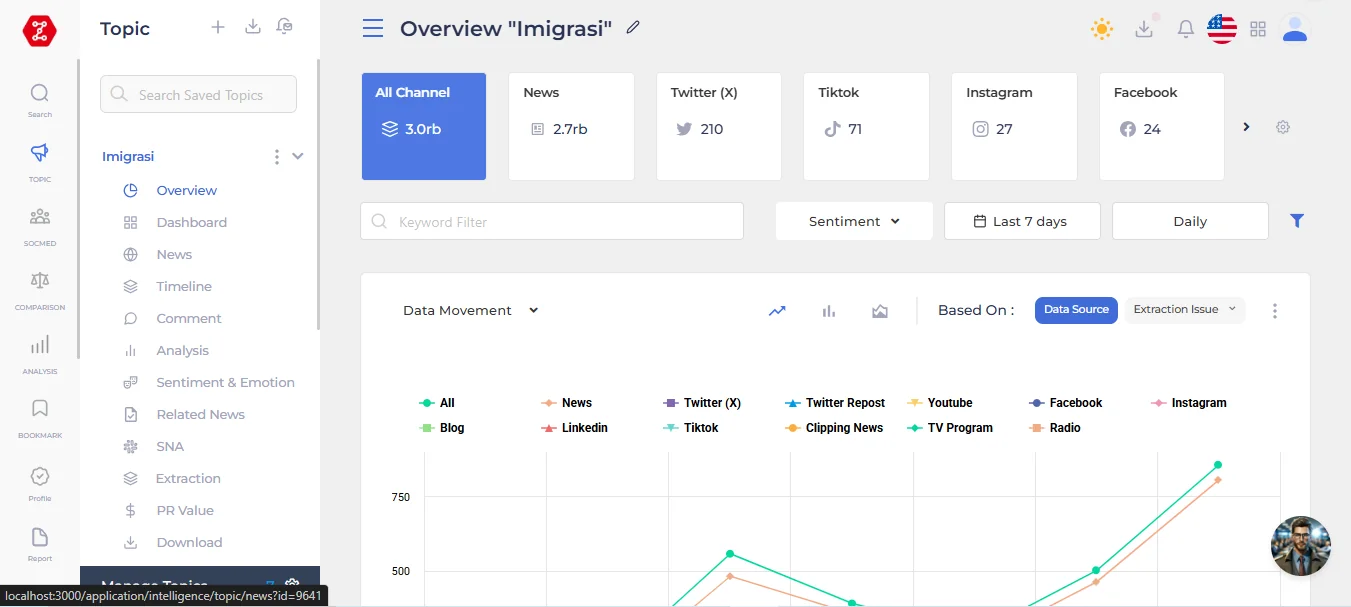The height and width of the screenshot is (607, 1351).
Task: Toggle the Data Source option
Action: [x=1076, y=310]
